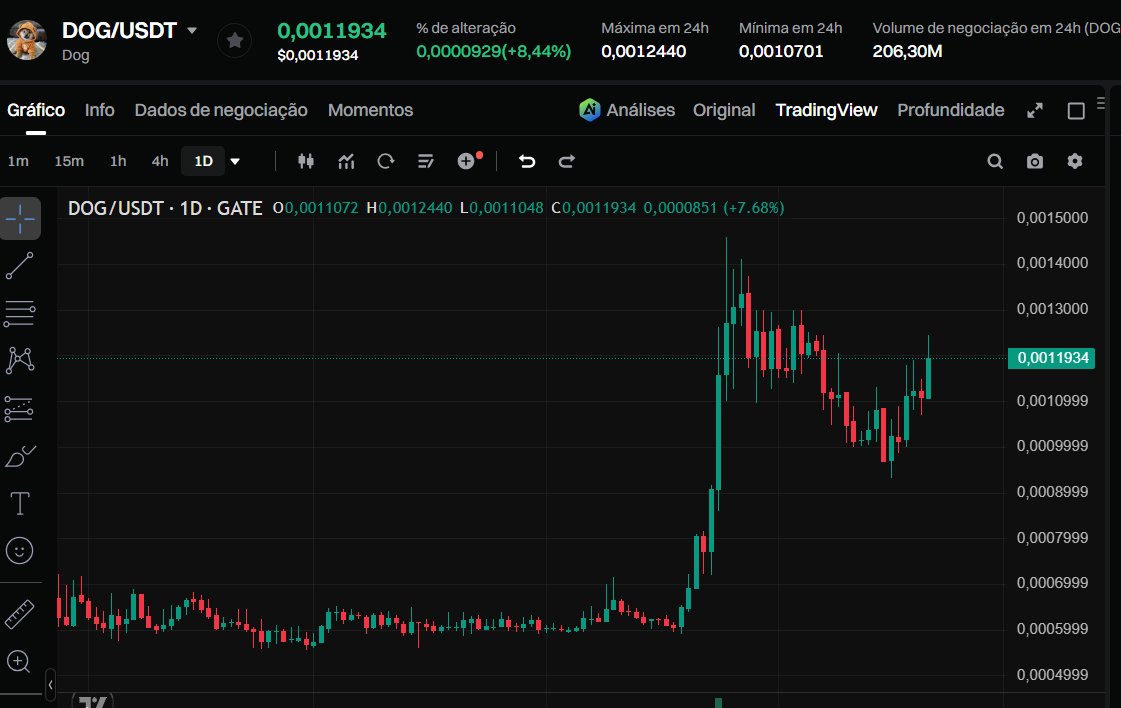
Task: Add DOG/USDT to favorites with the star icon
Action: point(234,40)
